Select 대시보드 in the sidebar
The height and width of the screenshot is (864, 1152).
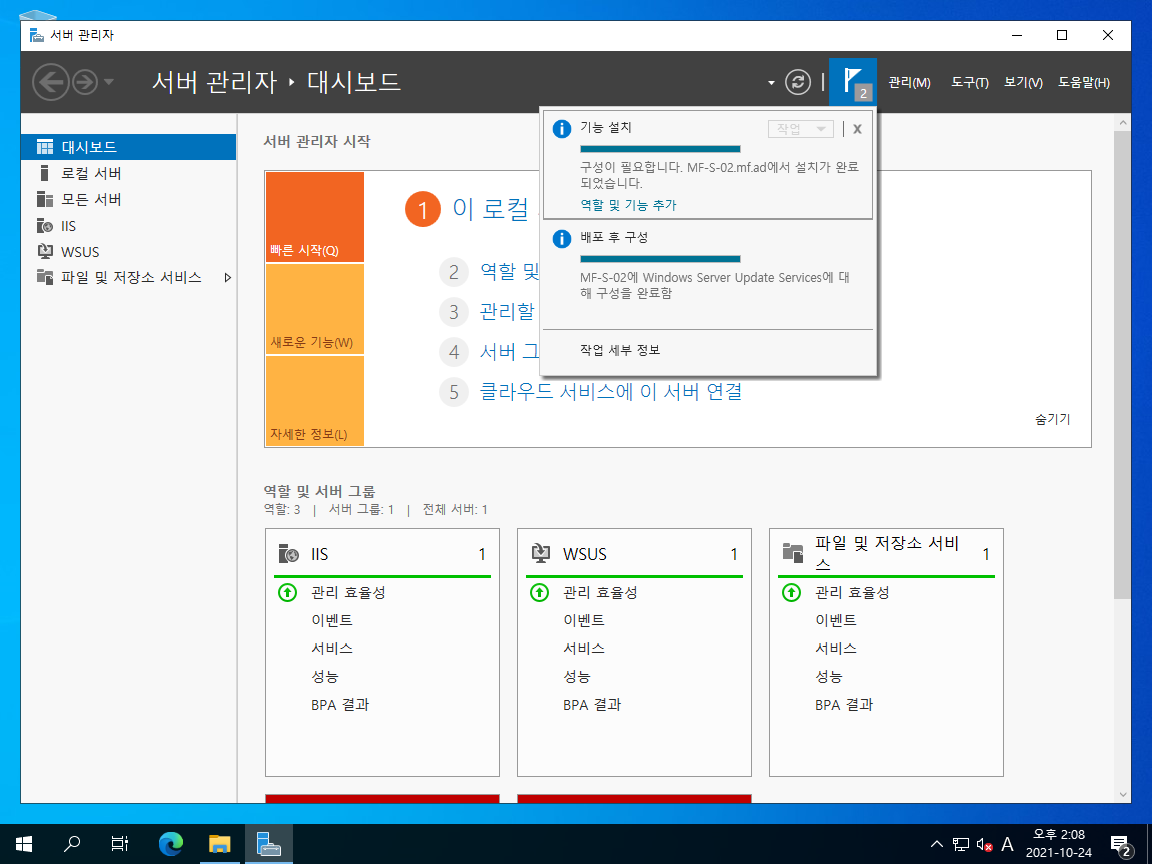click(x=129, y=147)
